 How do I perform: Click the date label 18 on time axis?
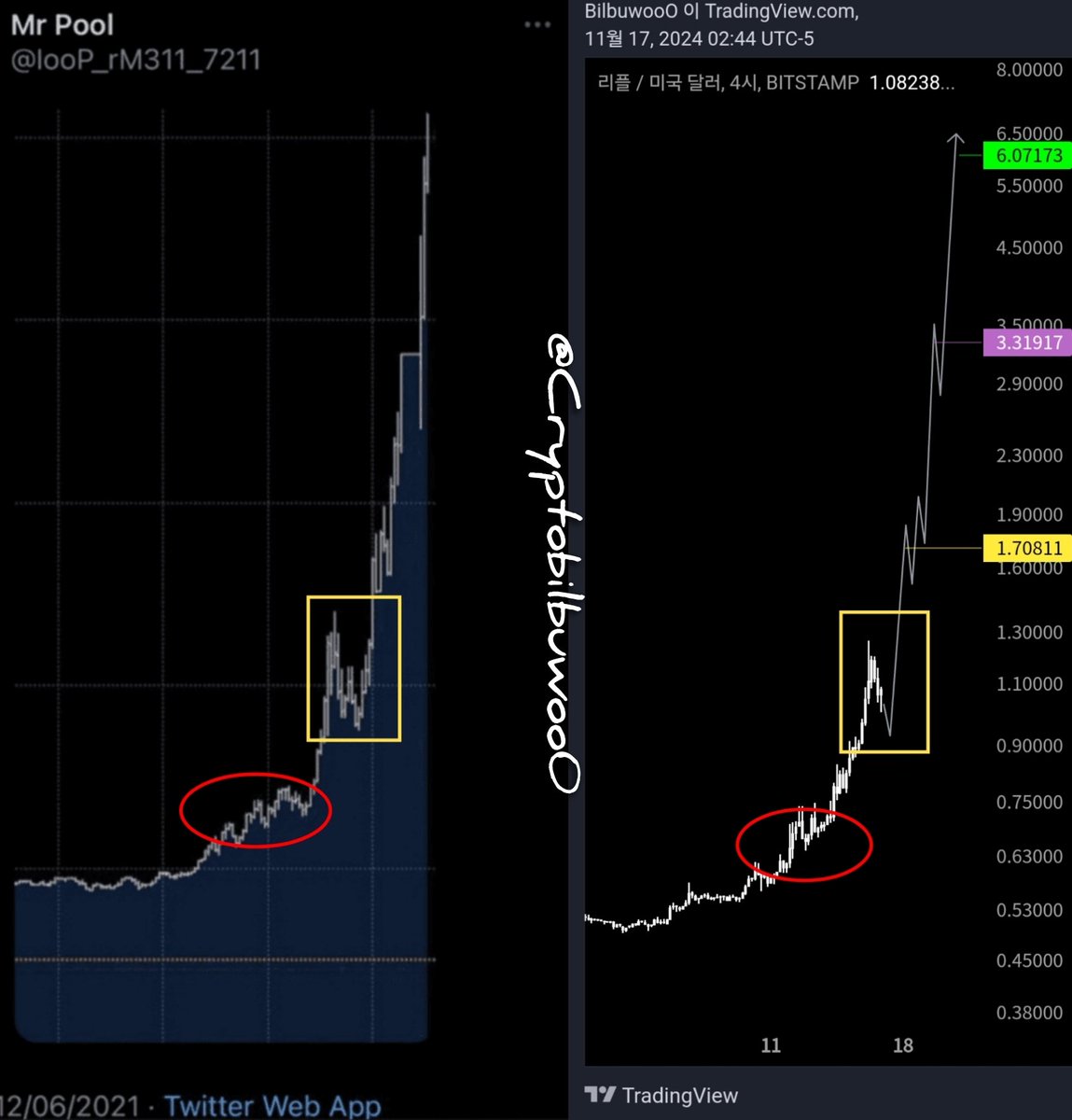(x=902, y=1045)
